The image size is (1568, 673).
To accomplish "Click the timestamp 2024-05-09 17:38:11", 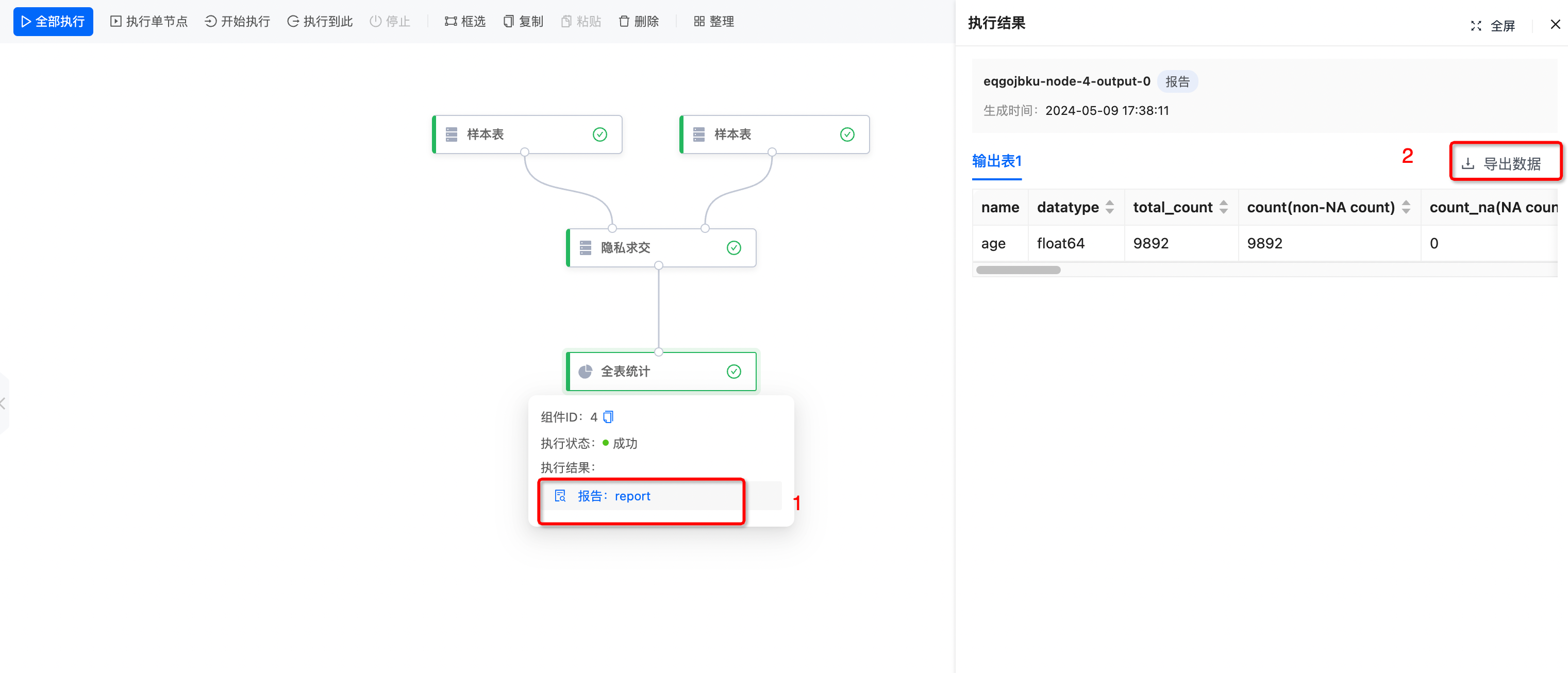I will tap(1107, 111).
